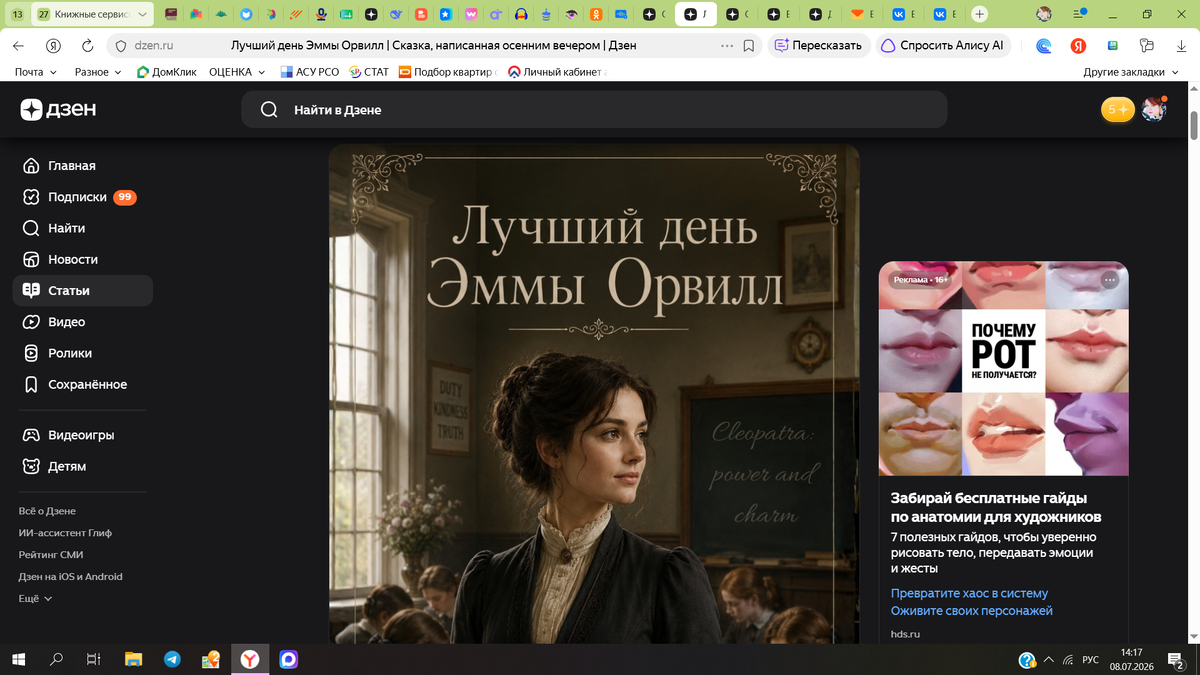Click the dzen.ru address text
Screen dimensions: 1200x675
pos(154,45)
